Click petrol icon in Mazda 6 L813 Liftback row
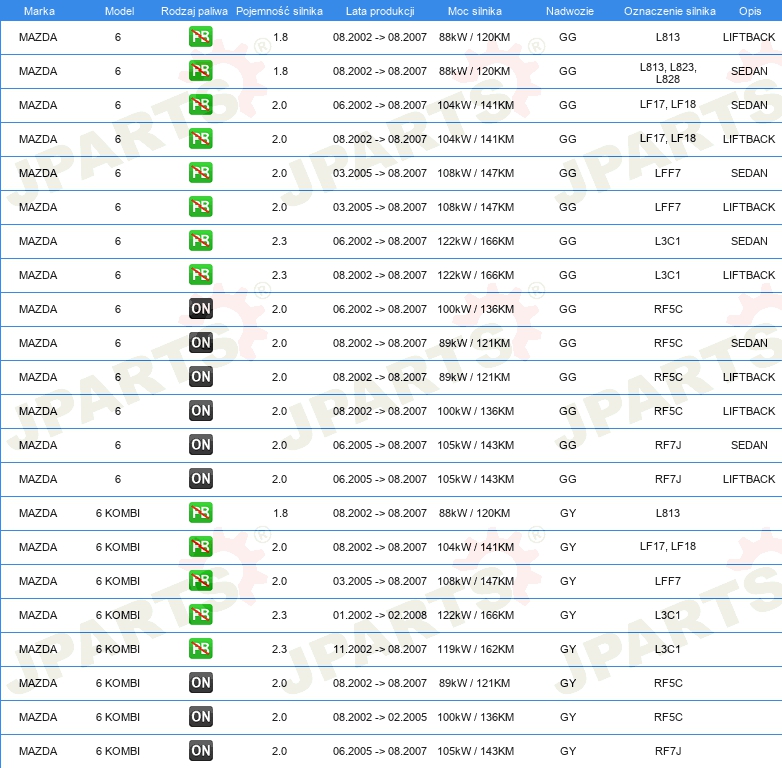Viewport: 782px width, 768px height. click(200, 37)
